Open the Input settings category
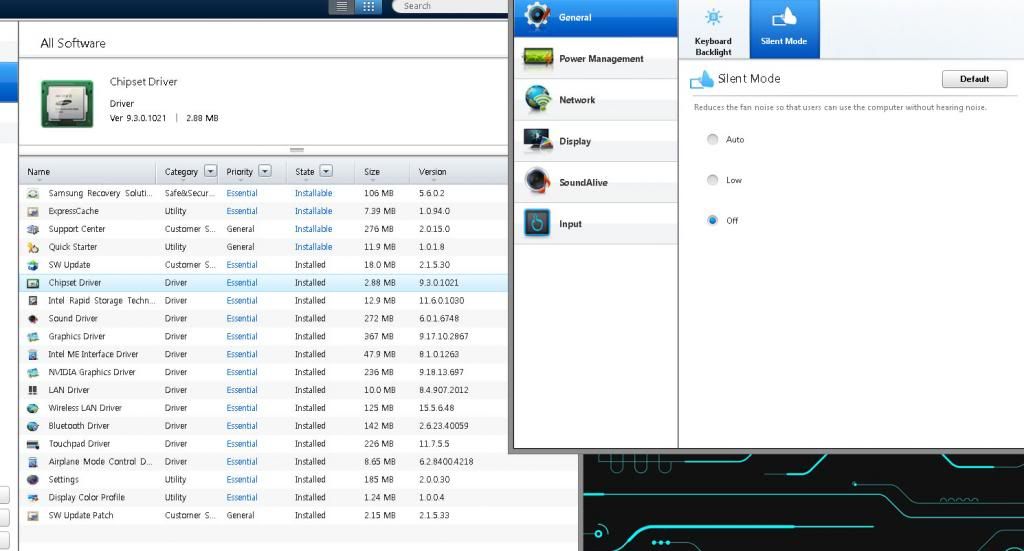The image size is (1024, 551). [x=596, y=223]
